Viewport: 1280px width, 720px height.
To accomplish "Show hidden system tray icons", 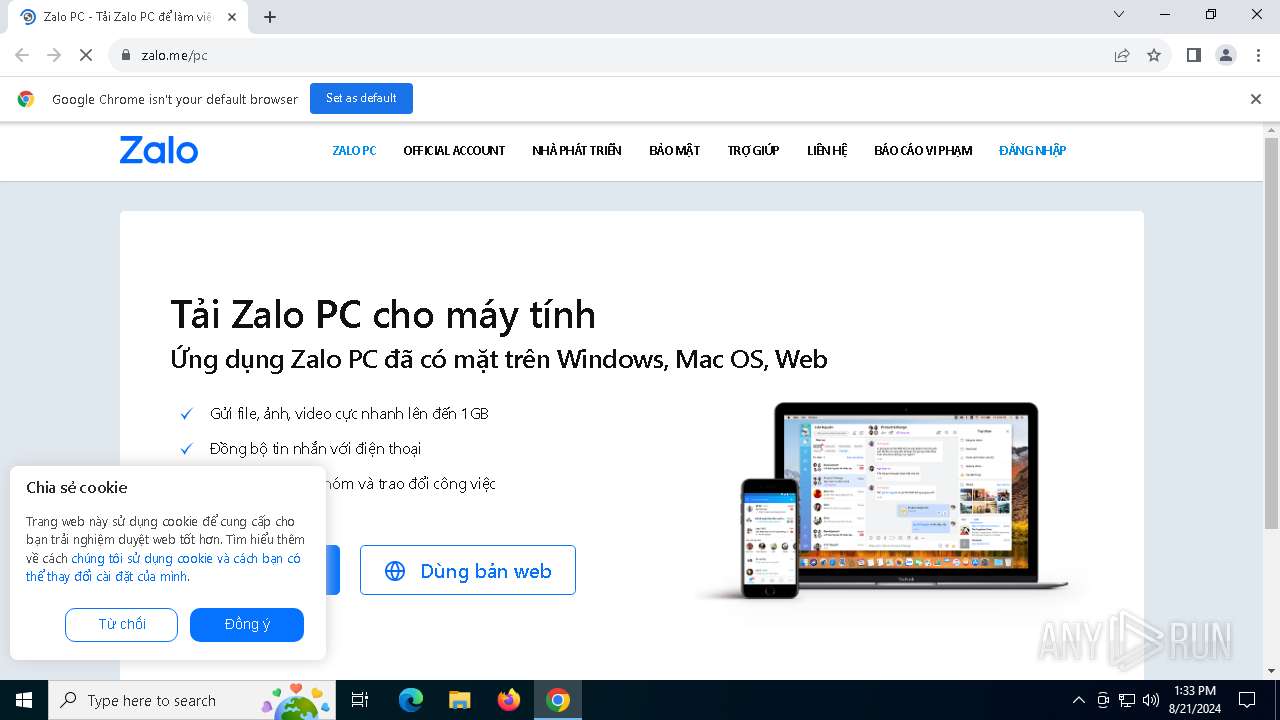I will tap(1078, 700).
